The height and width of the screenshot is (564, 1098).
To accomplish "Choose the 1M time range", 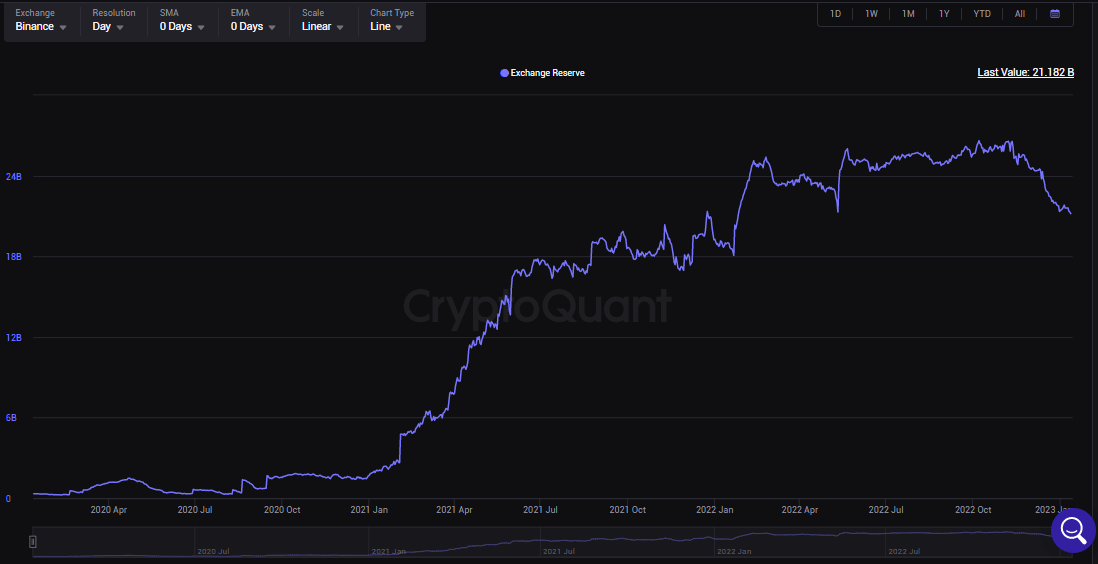I will (x=908, y=14).
